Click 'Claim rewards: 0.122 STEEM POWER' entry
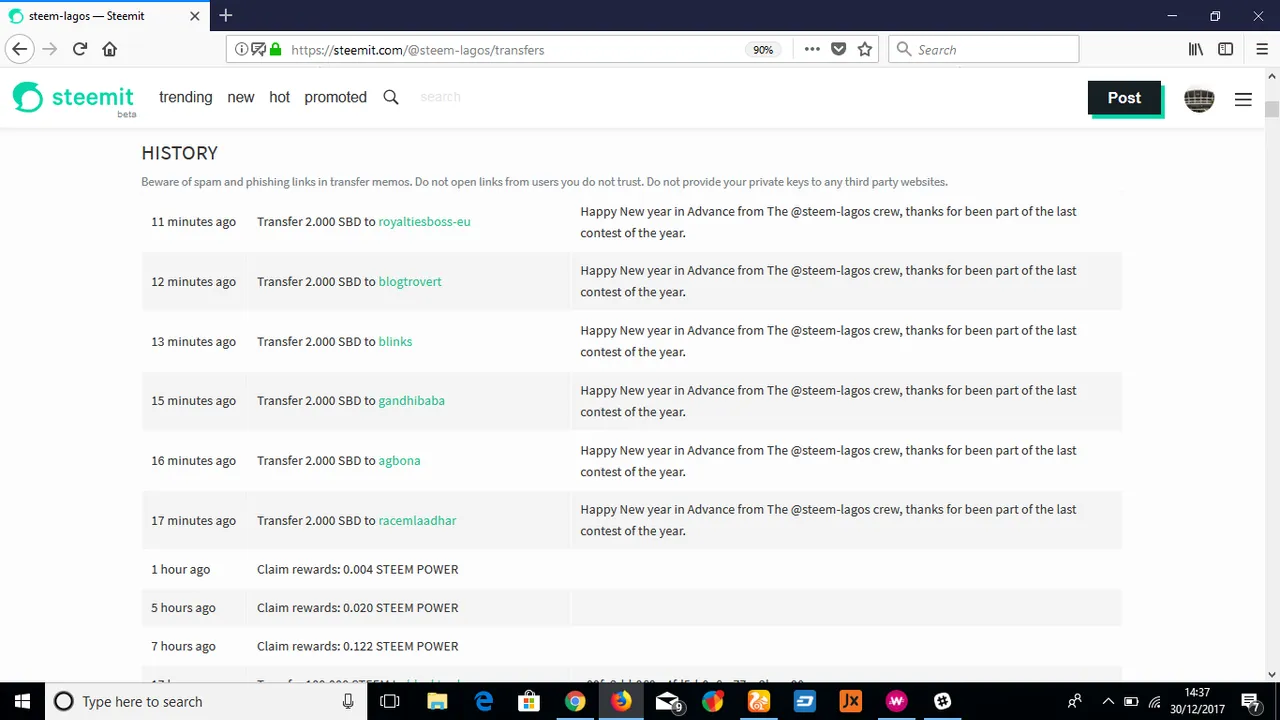This screenshot has width=1280, height=720. coord(358,647)
